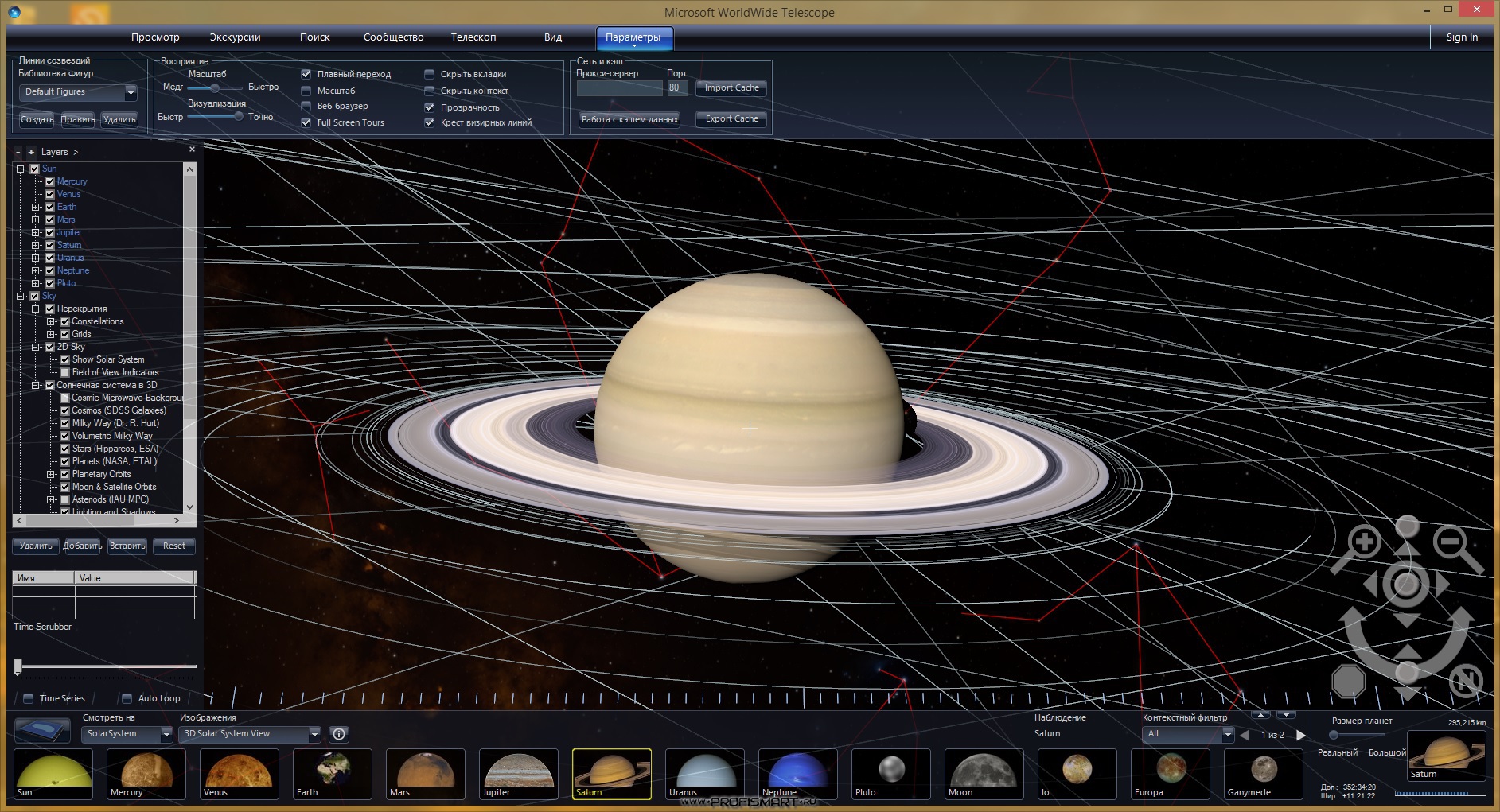
Task: Open the Default Figures dropdown
Action: 78,92
